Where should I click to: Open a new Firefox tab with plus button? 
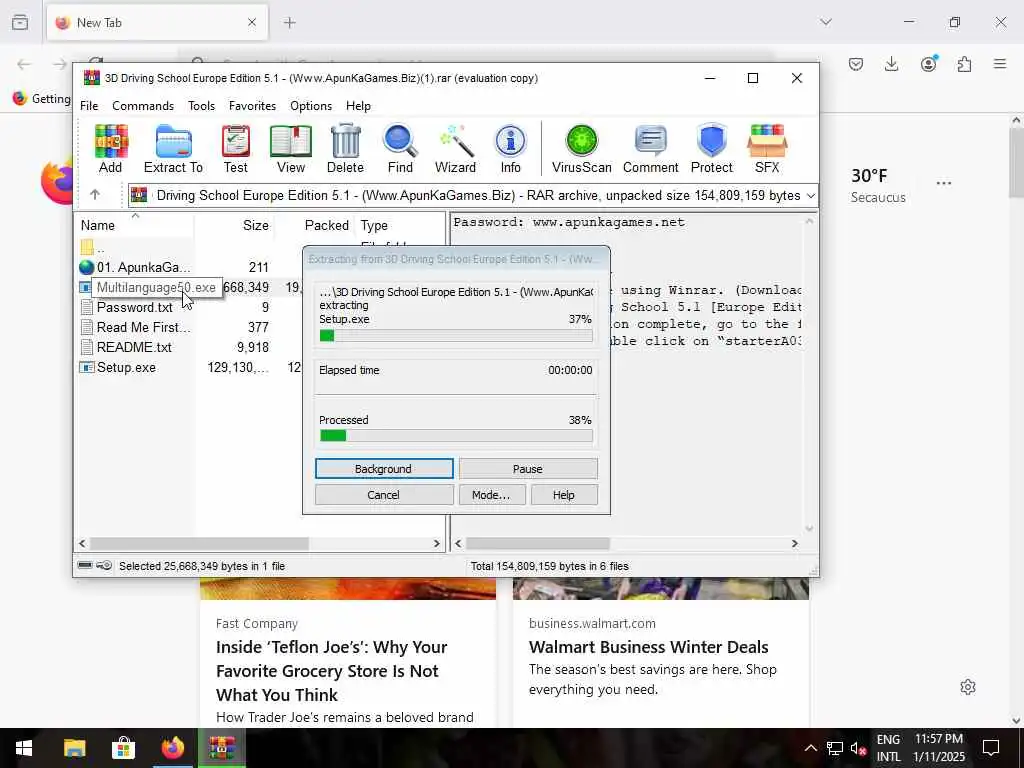tap(290, 23)
